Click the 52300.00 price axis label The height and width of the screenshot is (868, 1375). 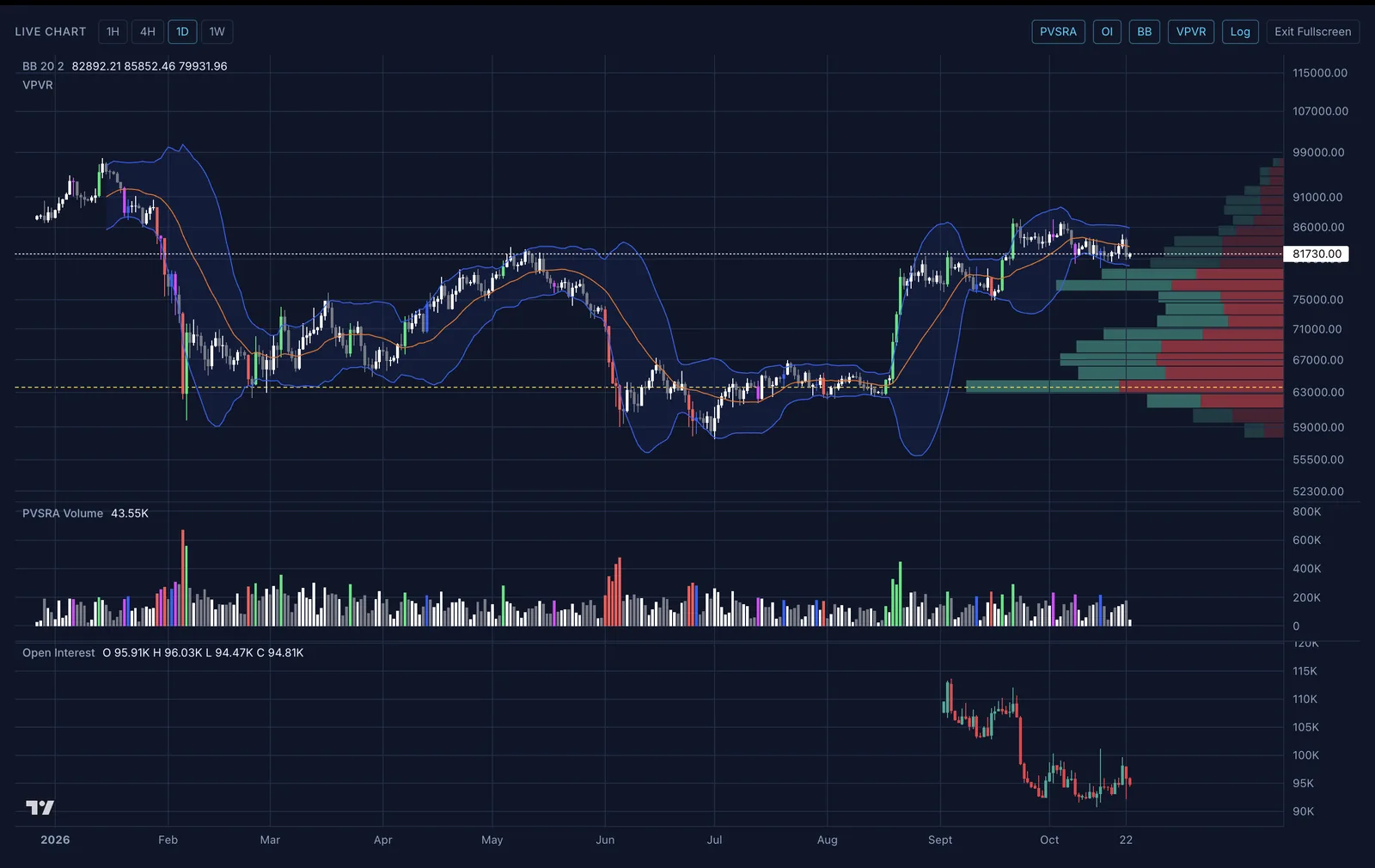pyautogui.click(x=1318, y=492)
